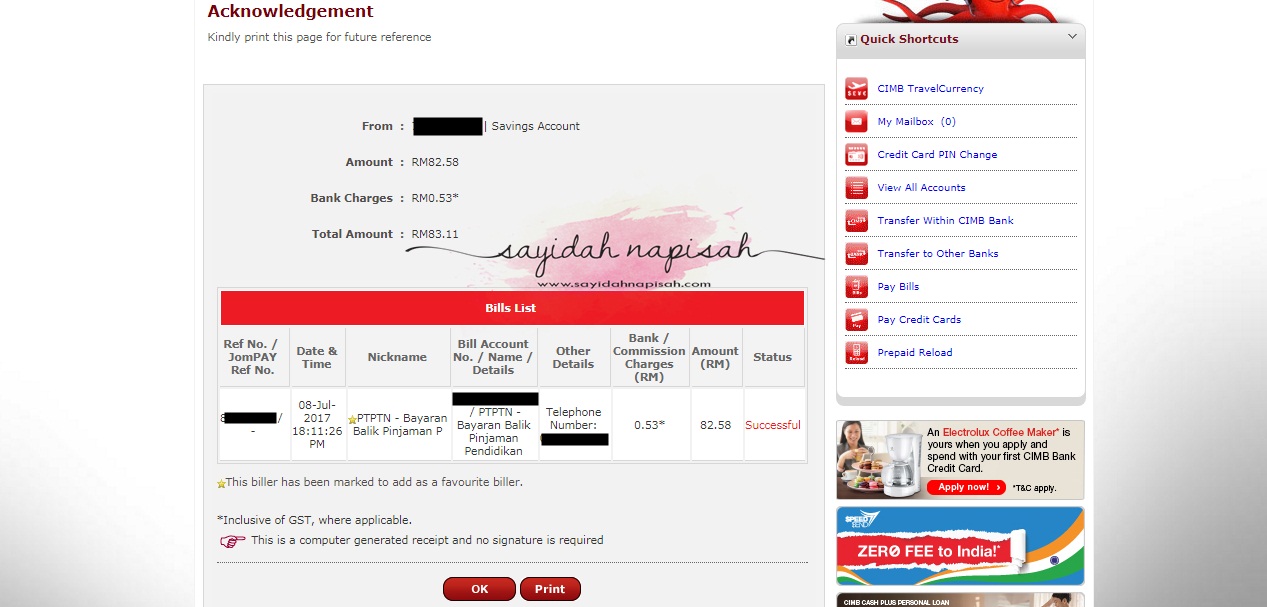Viewport: 1267px width, 607px height.
Task: Click the 0.53* bank charges cell
Action: 650,425
